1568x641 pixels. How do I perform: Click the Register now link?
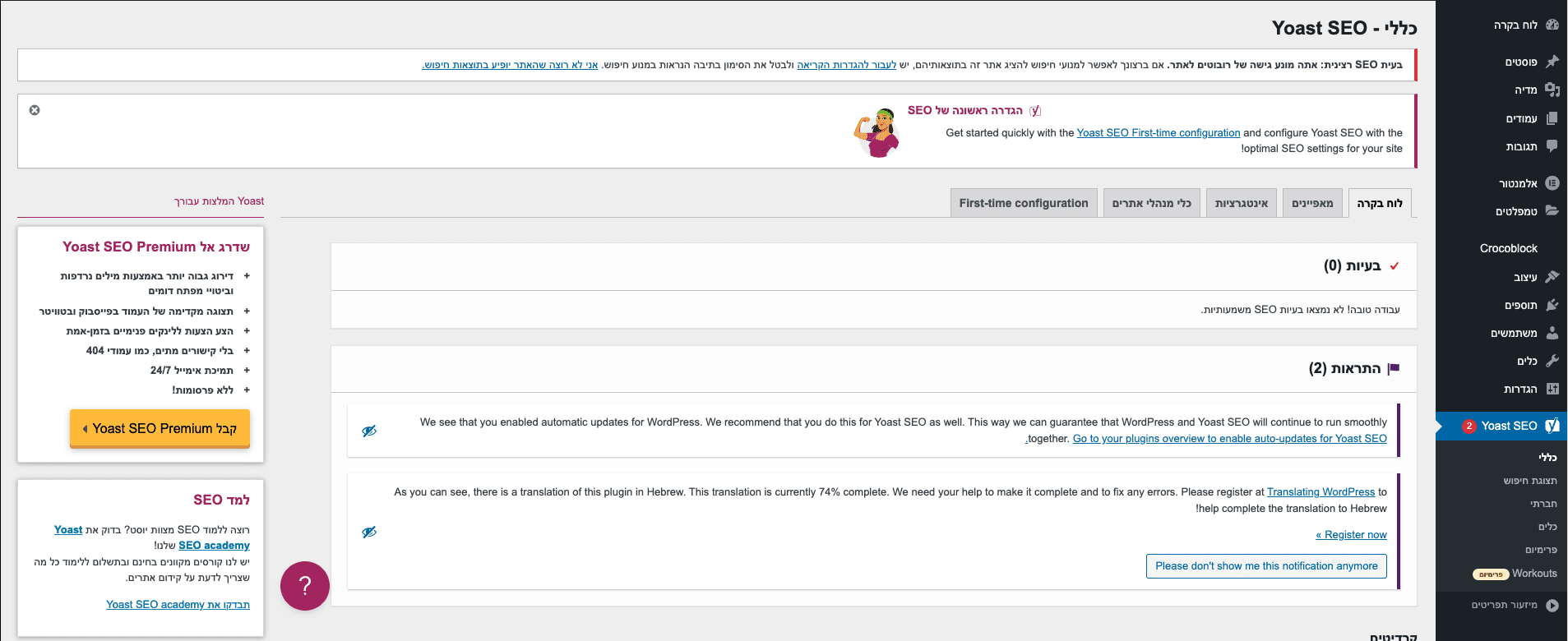pyautogui.click(x=1351, y=535)
